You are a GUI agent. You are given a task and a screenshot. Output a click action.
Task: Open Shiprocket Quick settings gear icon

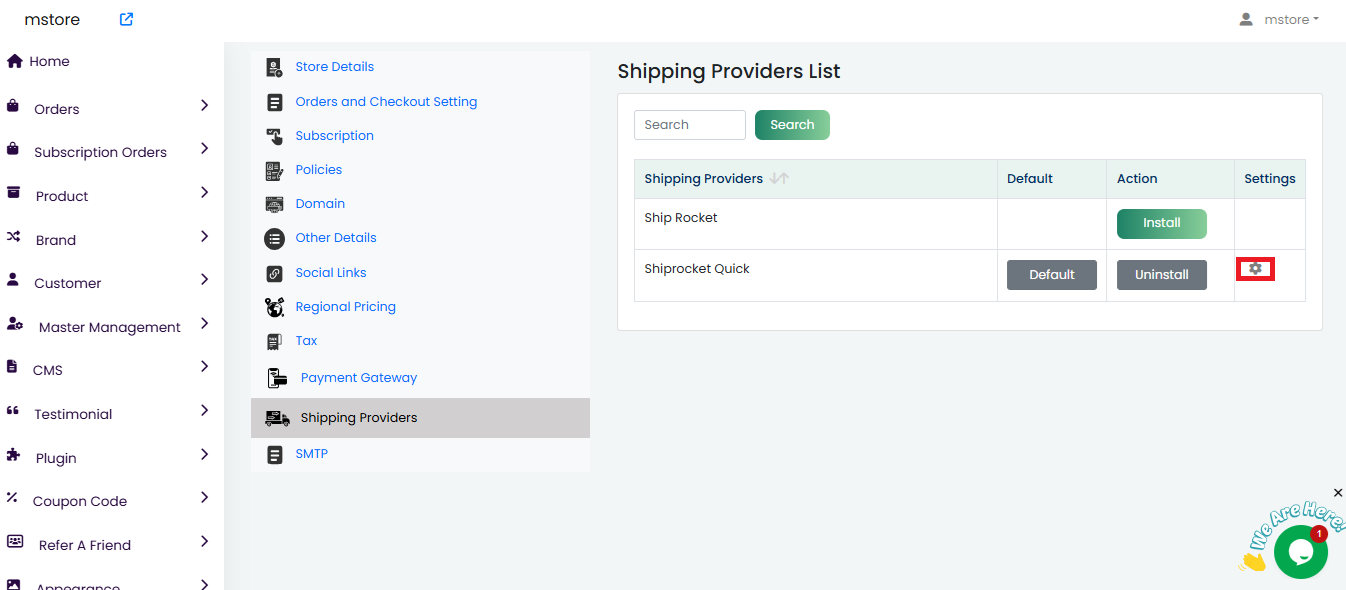tap(1255, 269)
